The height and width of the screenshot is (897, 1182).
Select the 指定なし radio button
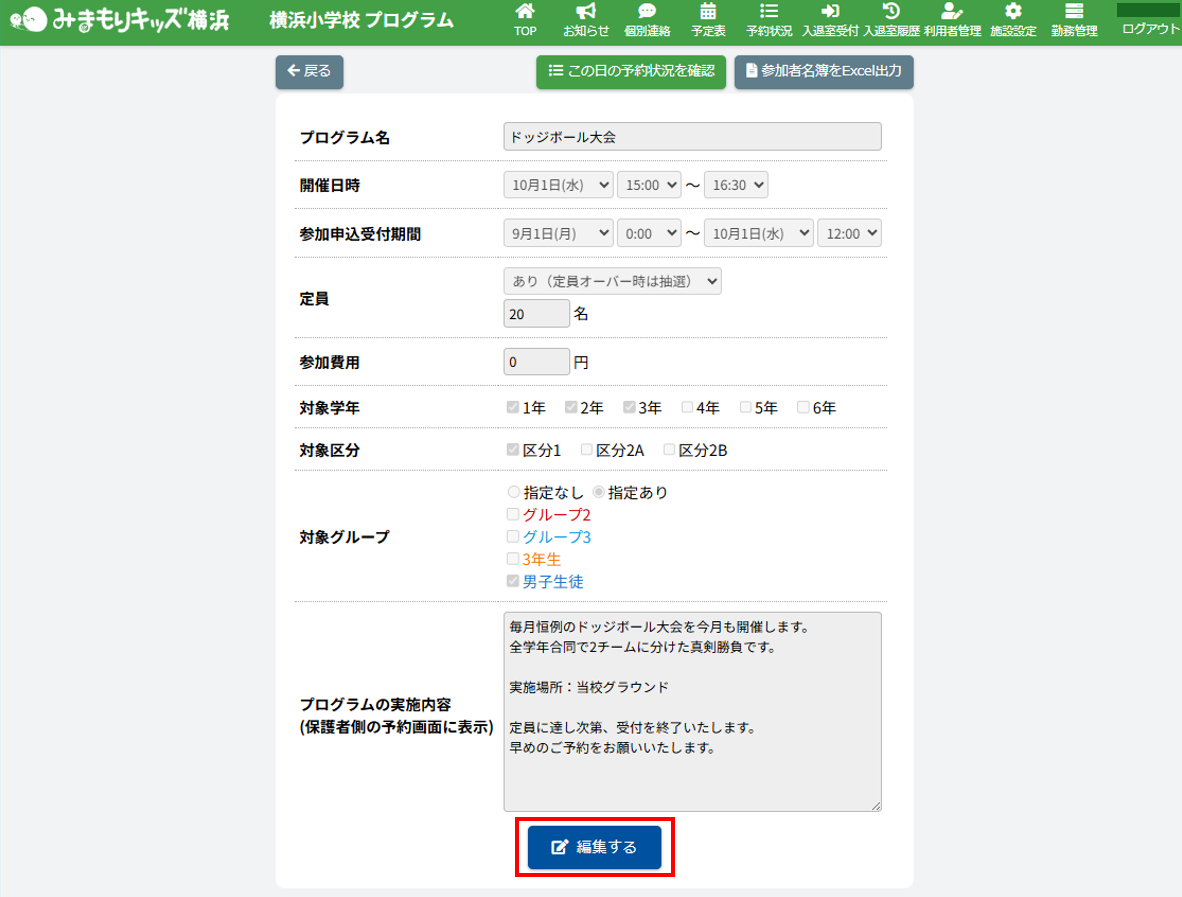(514, 493)
